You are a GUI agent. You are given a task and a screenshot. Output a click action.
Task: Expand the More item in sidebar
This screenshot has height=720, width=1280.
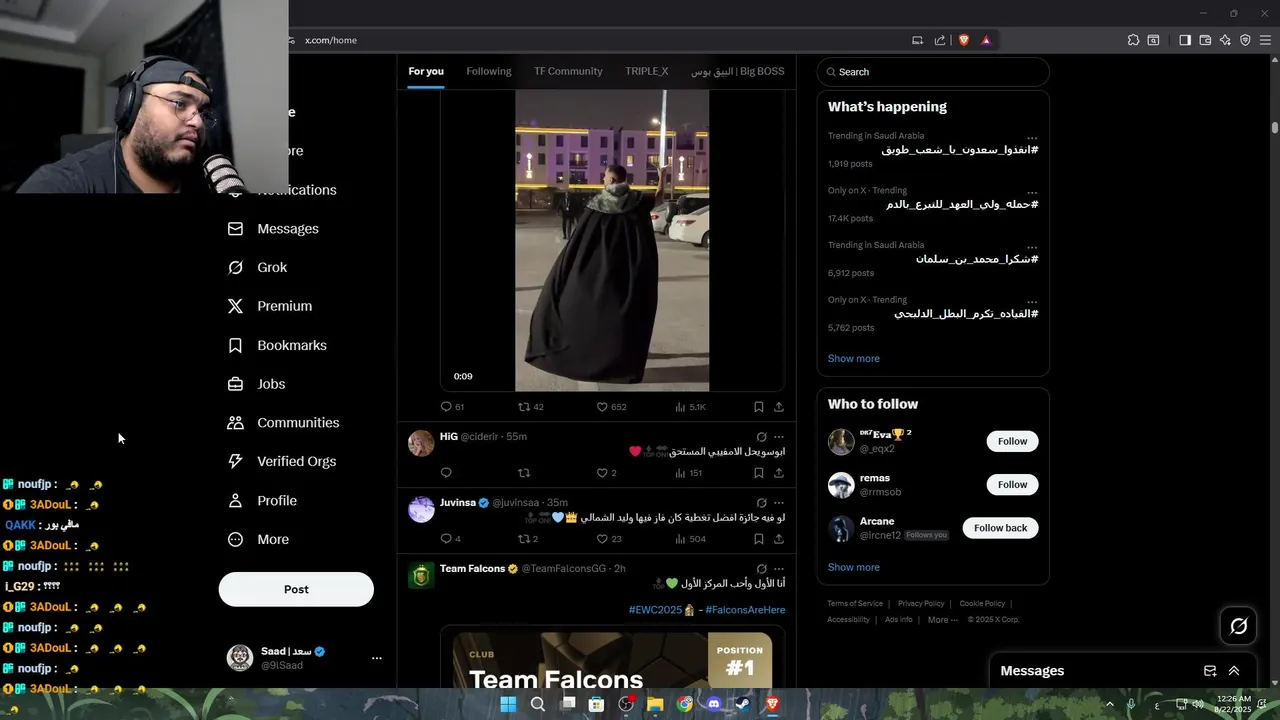[x=258, y=539]
